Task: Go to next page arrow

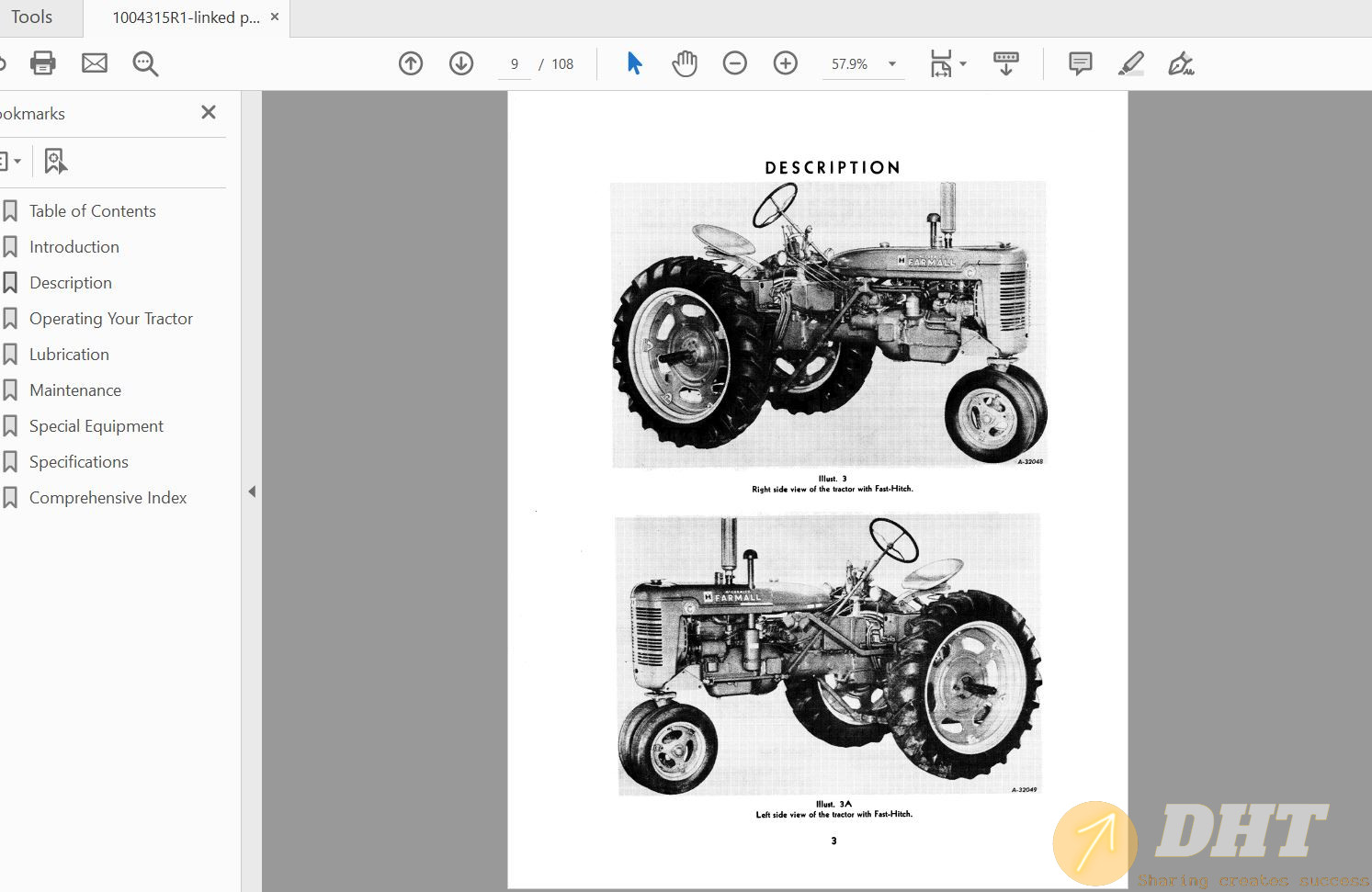Action: point(461,63)
